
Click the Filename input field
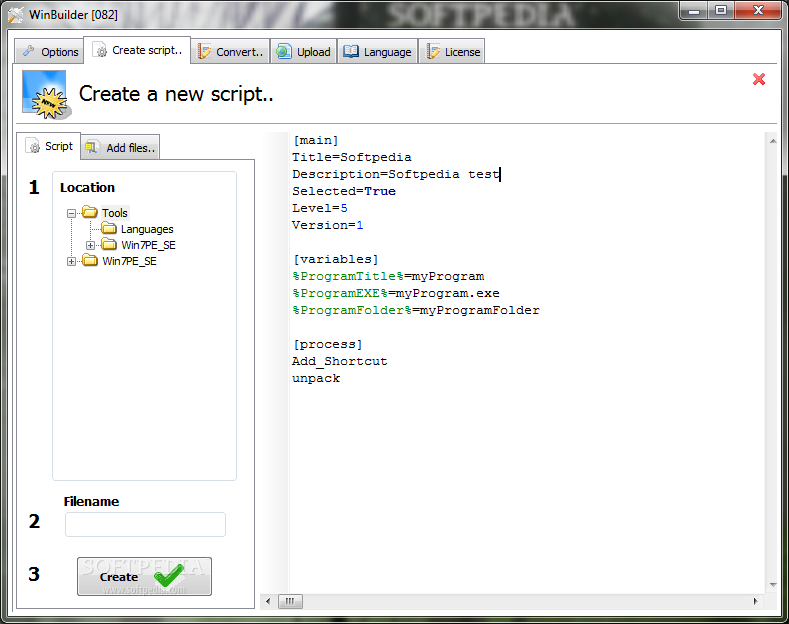tap(145, 524)
